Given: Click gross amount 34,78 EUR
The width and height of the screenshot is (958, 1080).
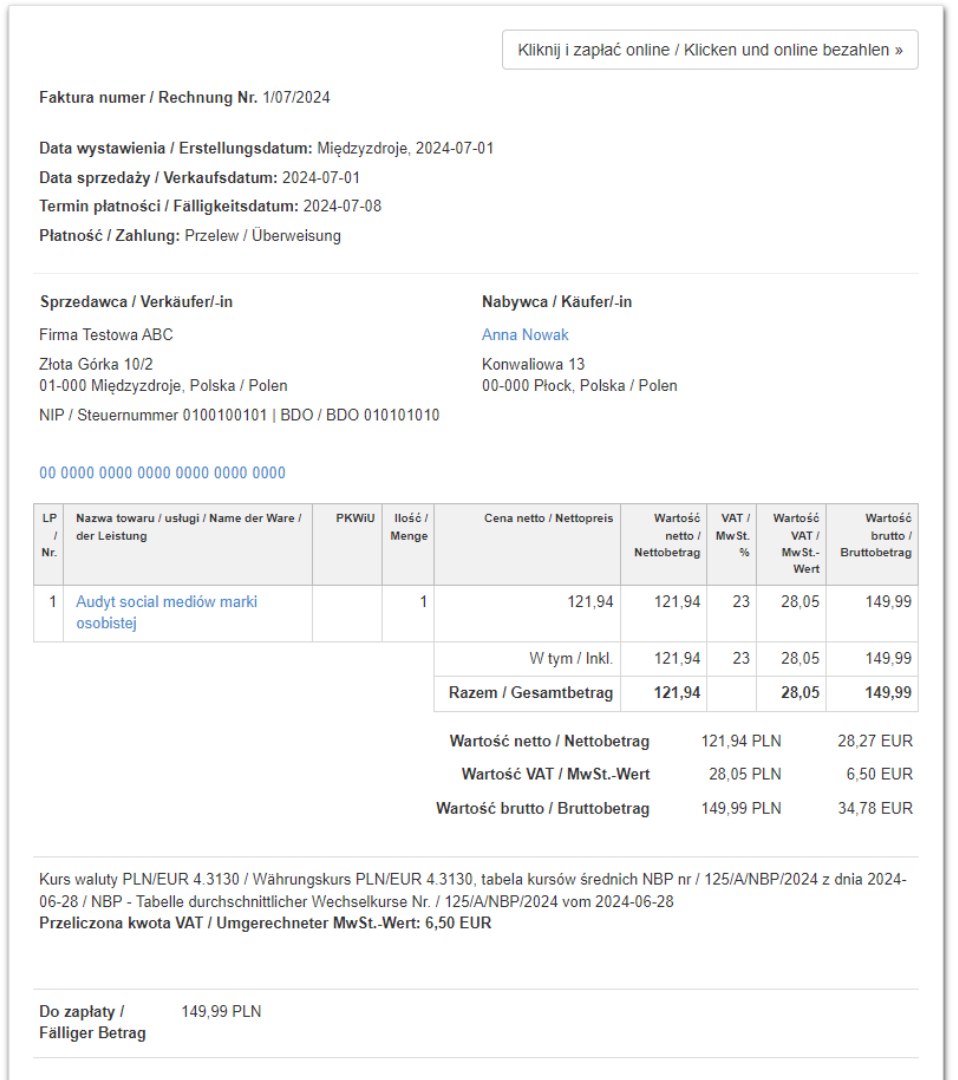Looking at the screenshot, I should (x=875, y=809).
